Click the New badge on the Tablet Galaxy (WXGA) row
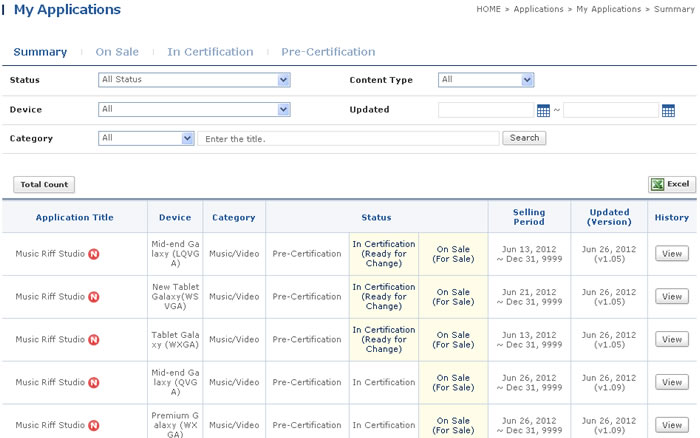 94,340
